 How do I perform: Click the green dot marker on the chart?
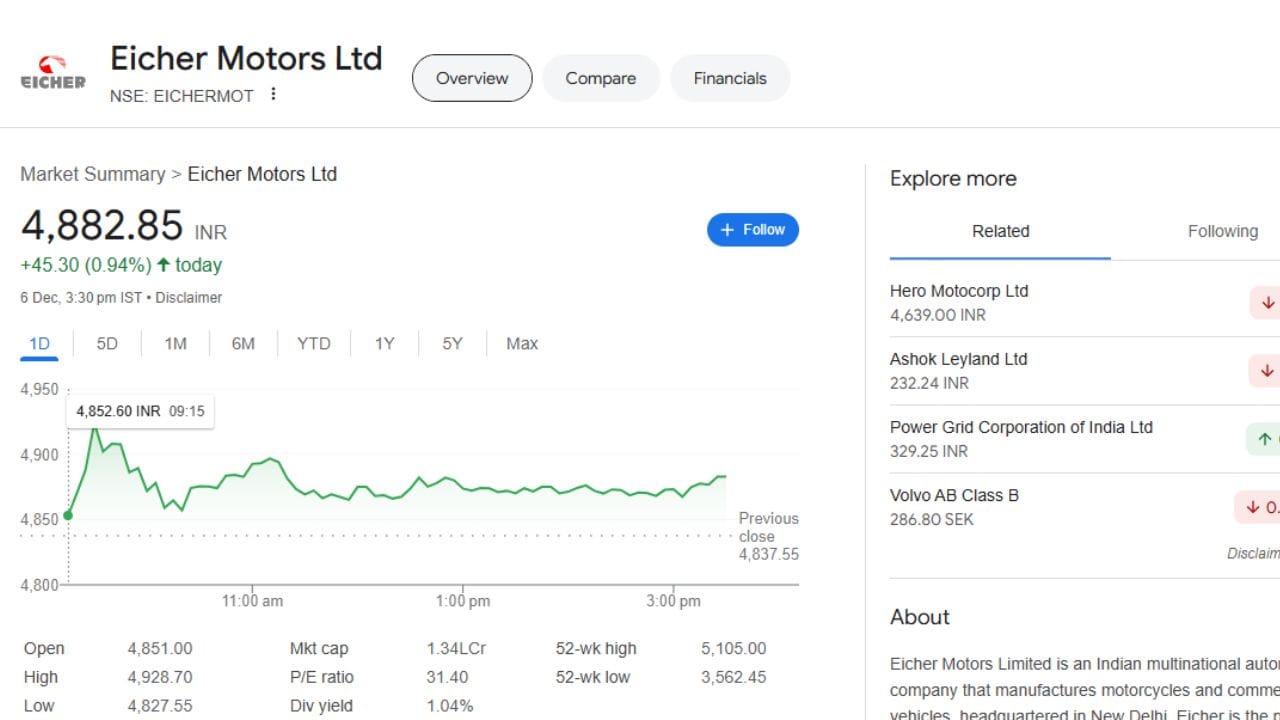click(68, 515)
